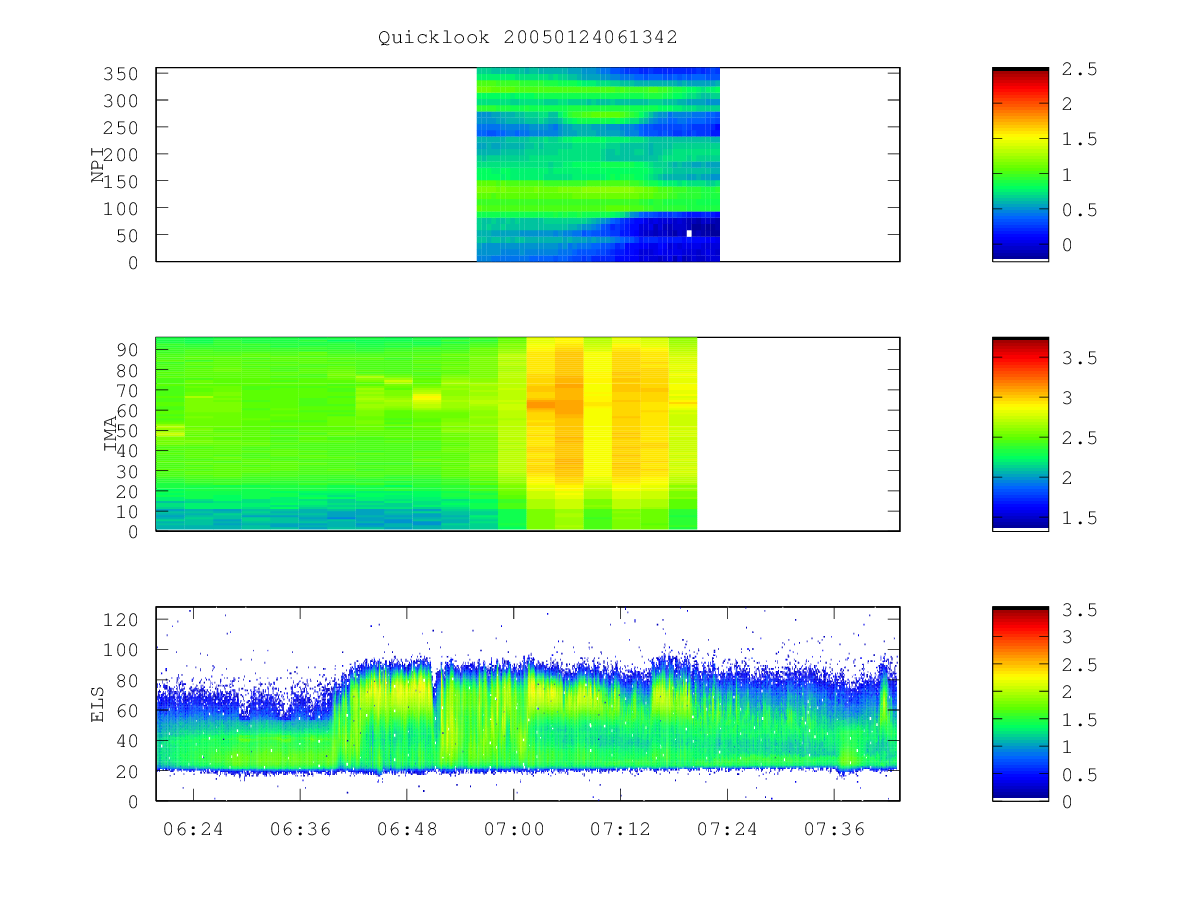Click the 07:24 time tick label
The image size is (1200, 900).
click(727, 828)
